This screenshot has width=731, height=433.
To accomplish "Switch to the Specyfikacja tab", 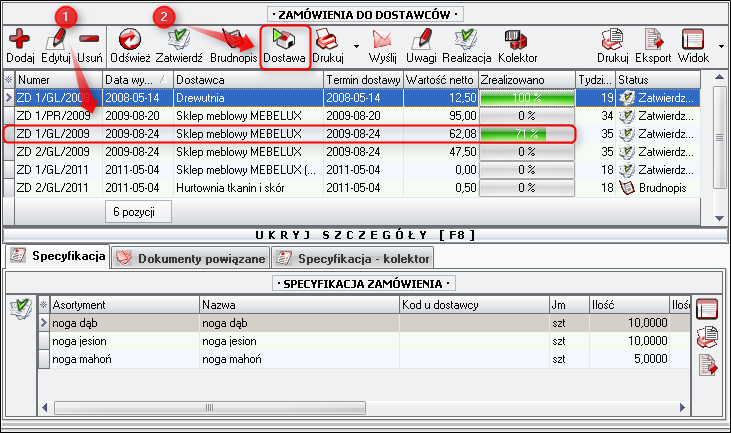I will (x=58, y=256).
